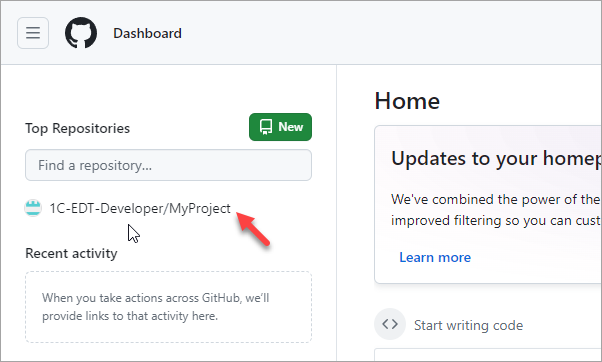Viewport: 602px width, 362px height.
Task: Focus the Find a repository field
Action: pyautogui.click(x=169, y=165)
